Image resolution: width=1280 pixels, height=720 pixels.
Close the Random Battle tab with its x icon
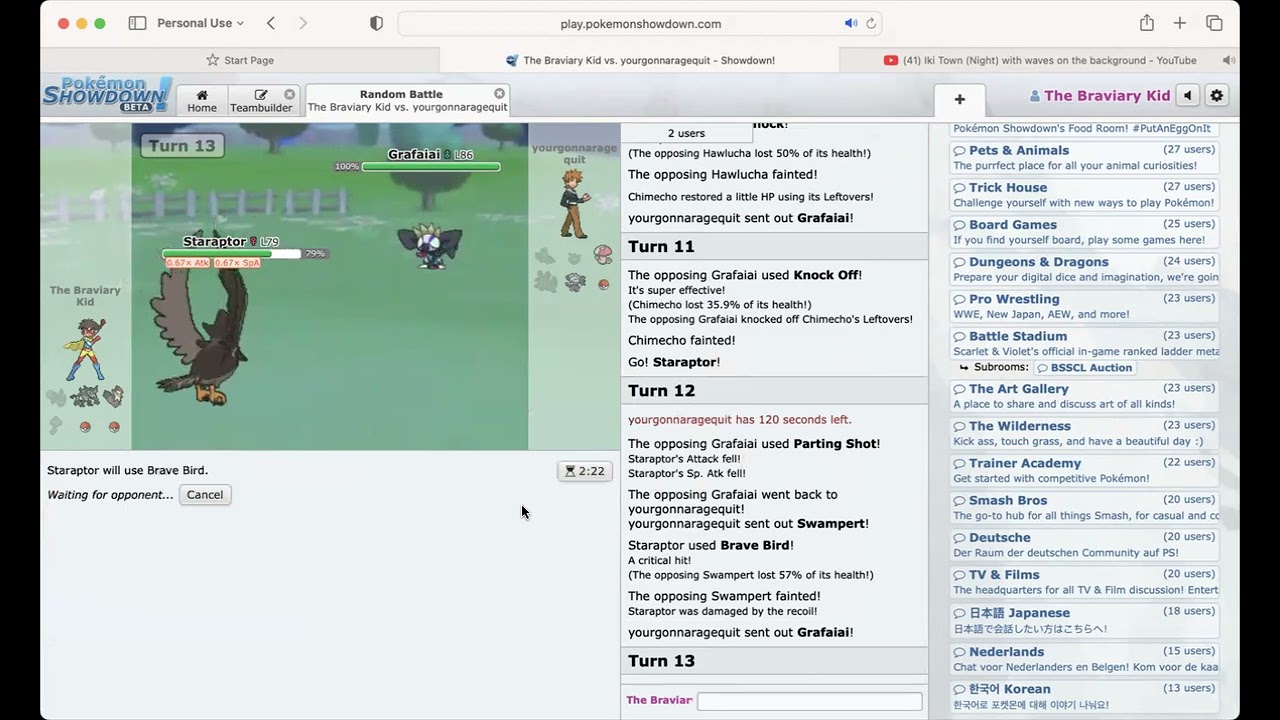(499, 94)
